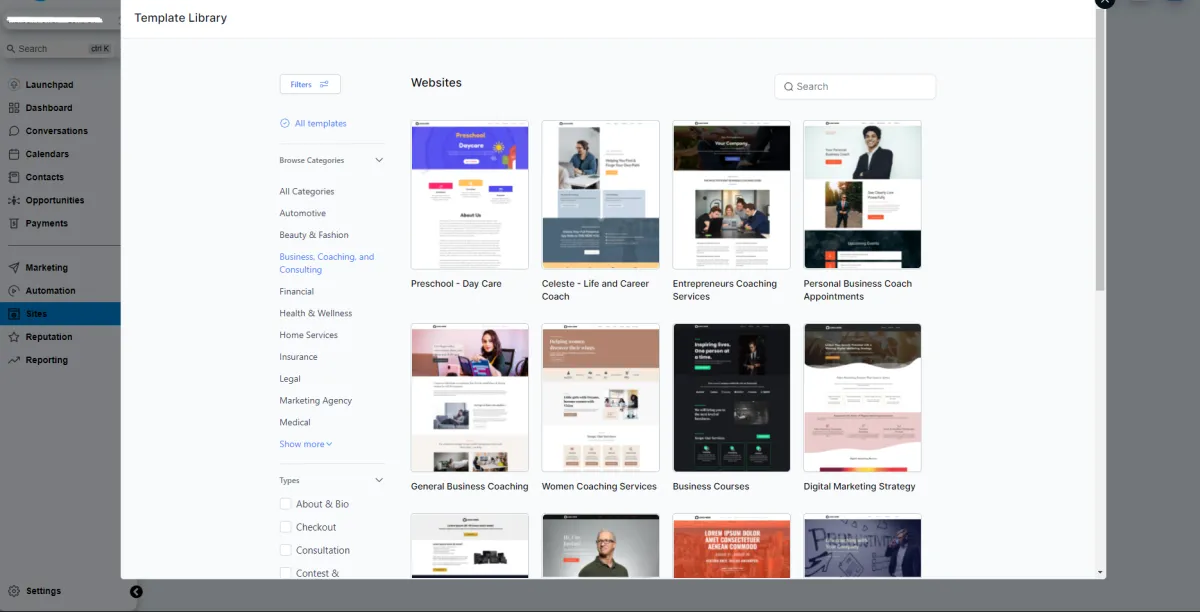Select the Financial category

(x=297, y=292)
